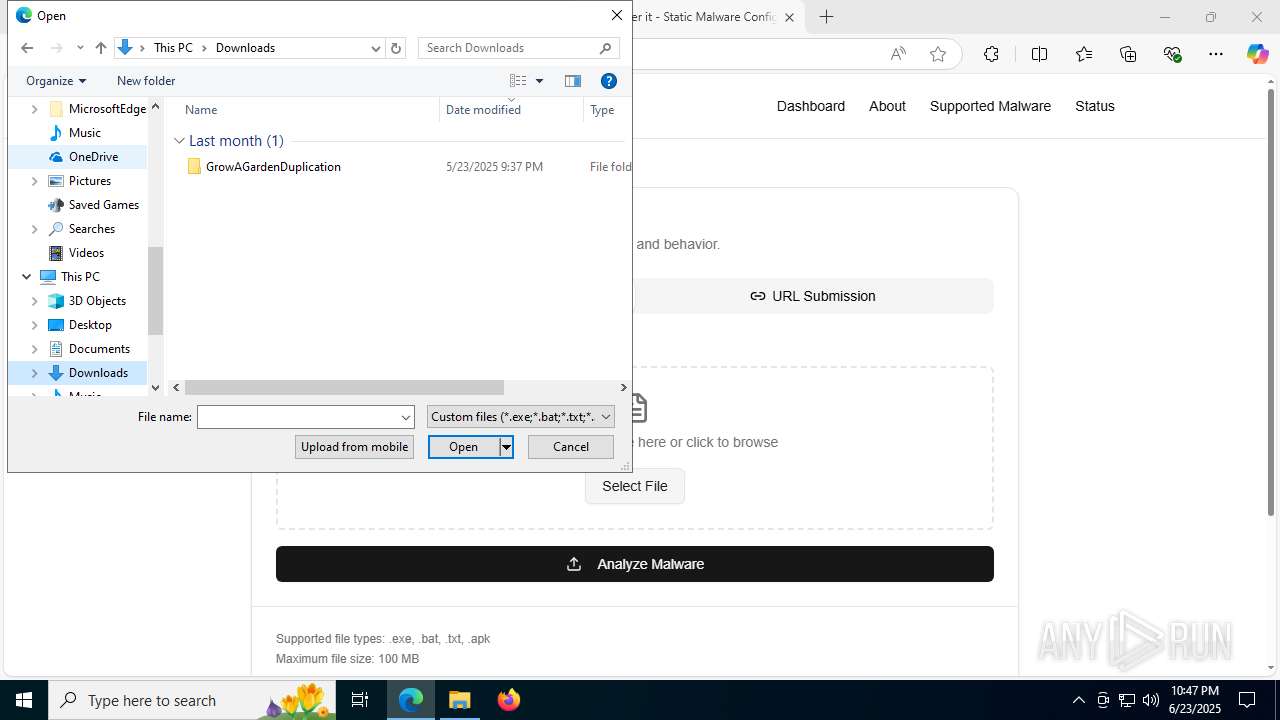1280x720 pixels.
Task: Click horizontal scrollbar of file list
Action: [344, 388]
